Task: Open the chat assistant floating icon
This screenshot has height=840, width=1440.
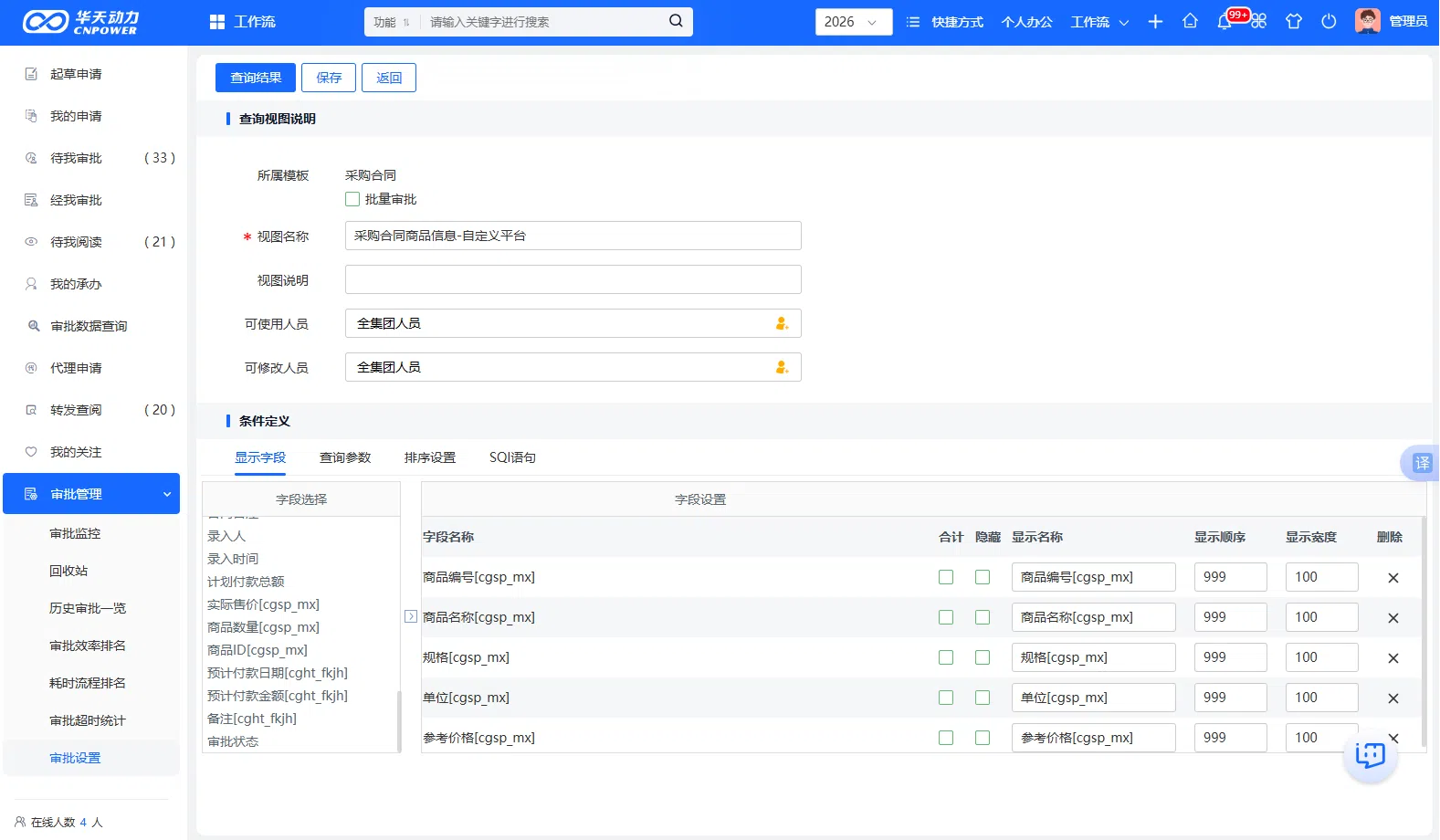Action: pos(1370,755)
